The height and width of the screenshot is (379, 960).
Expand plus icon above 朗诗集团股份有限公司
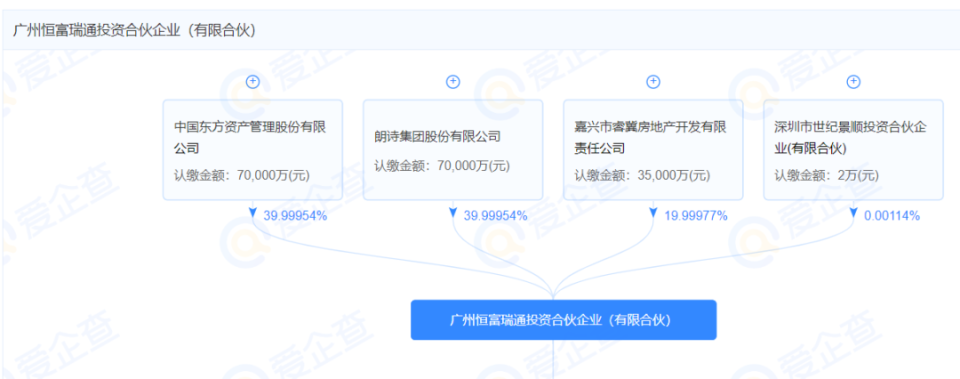pos(452,81)
